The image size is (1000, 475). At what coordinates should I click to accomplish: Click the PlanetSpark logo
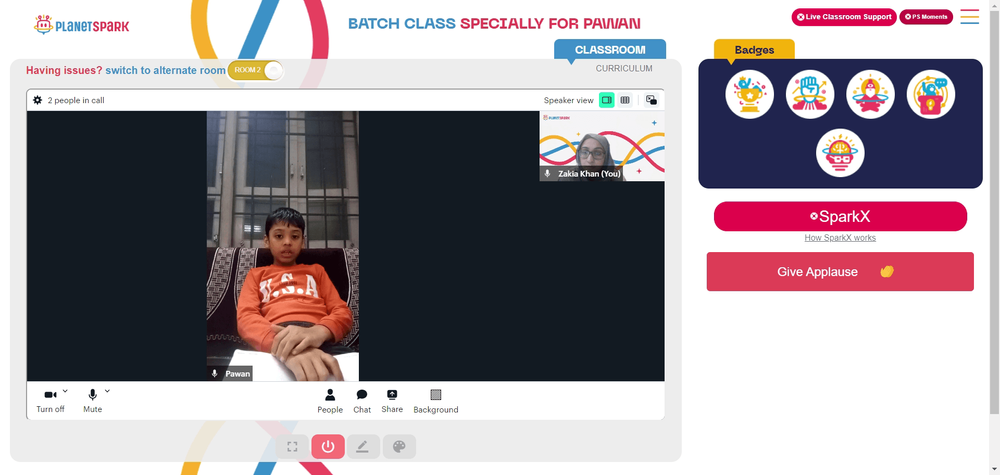click(81, 26)
